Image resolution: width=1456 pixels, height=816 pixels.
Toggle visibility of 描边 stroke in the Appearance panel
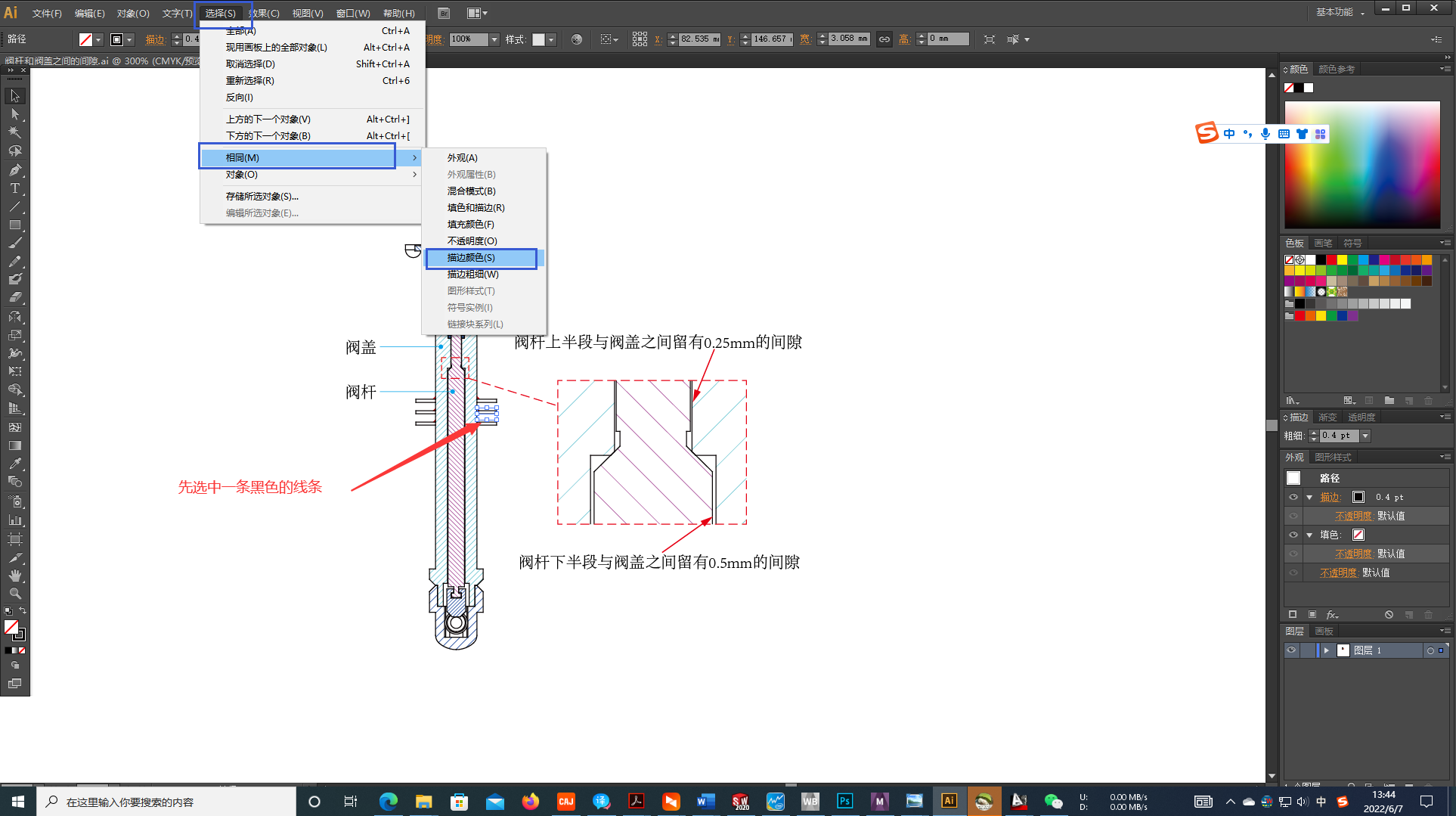click(x=1293, y=497)
